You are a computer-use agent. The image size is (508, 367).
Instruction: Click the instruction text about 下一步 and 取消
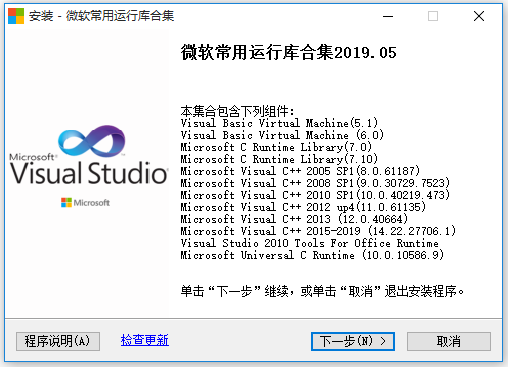[x=322, y=291]
